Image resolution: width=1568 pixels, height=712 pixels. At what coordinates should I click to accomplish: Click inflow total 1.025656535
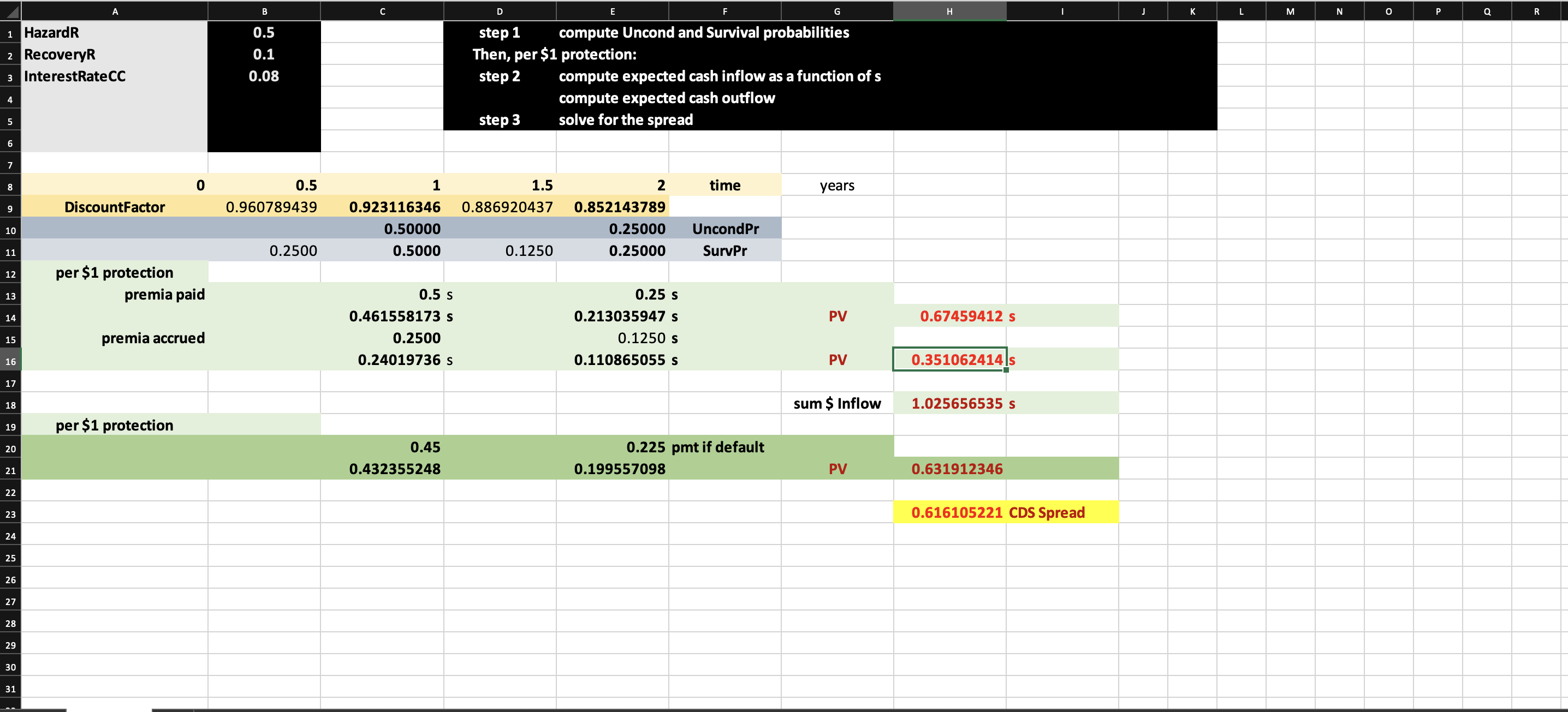point(949,403)
